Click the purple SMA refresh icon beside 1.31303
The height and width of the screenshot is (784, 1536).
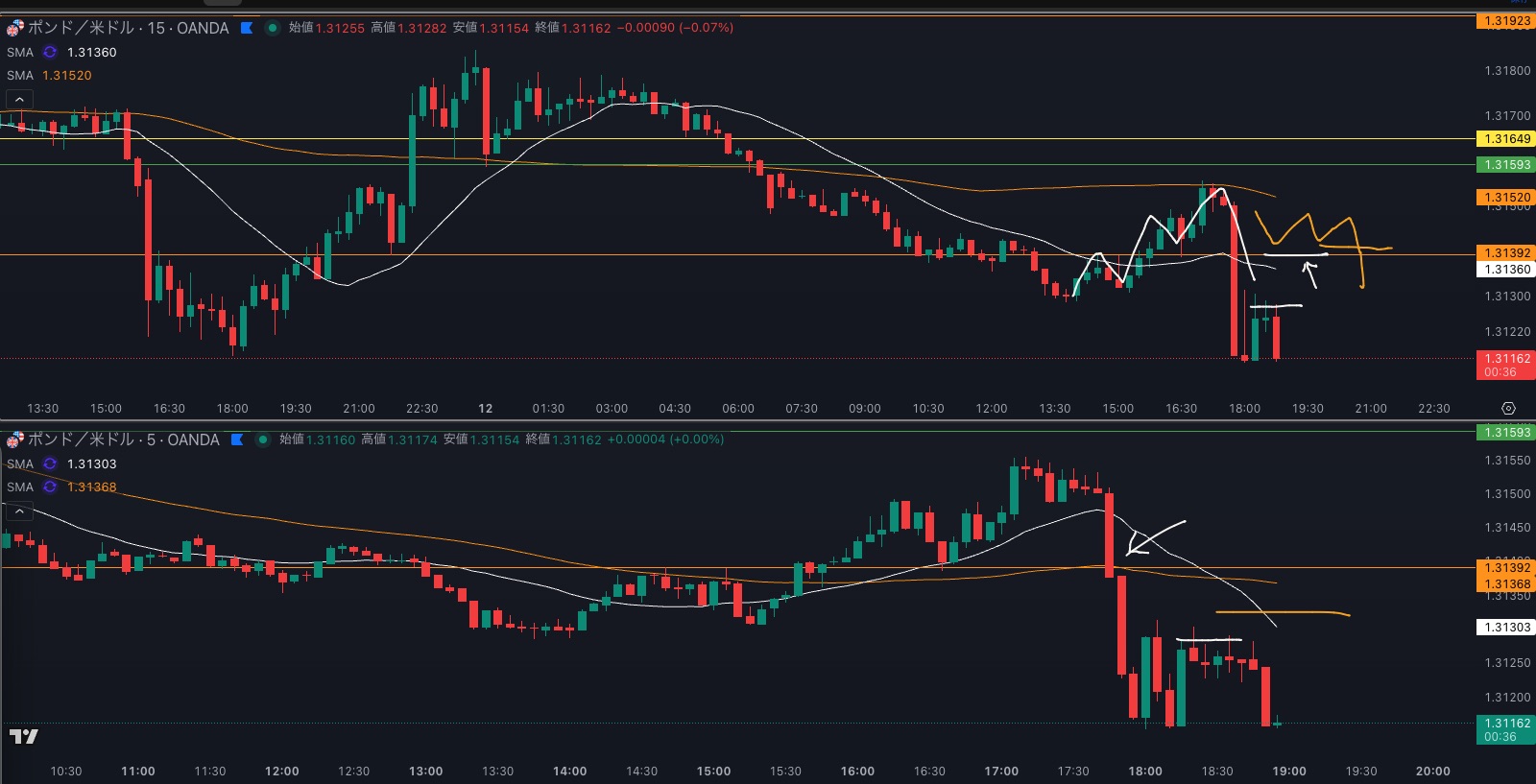[50, 464]
